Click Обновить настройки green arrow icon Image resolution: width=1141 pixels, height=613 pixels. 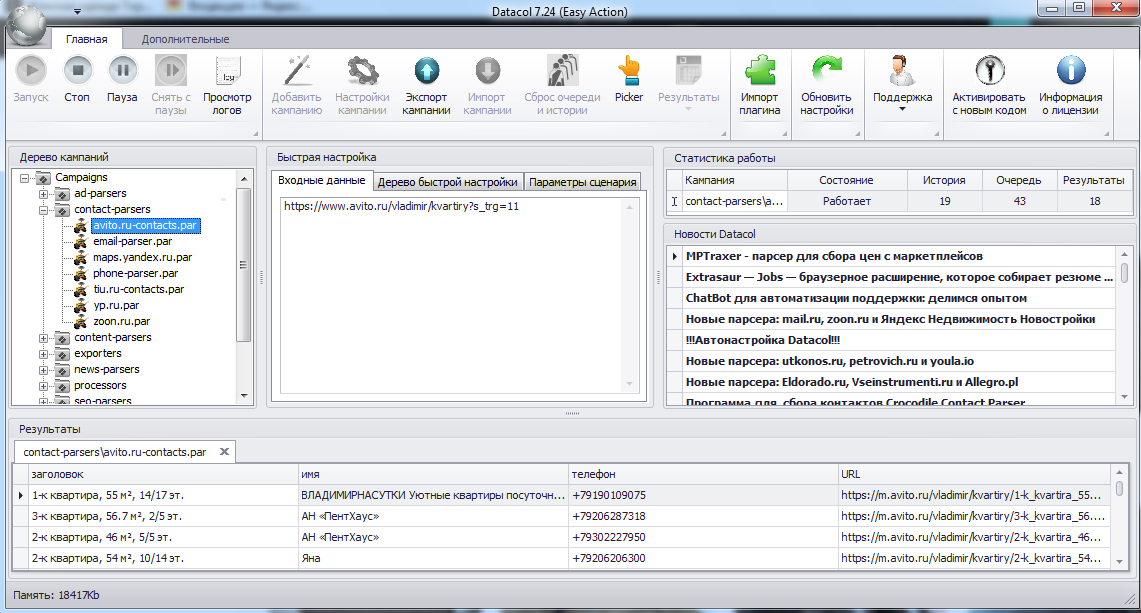(827, 71)
